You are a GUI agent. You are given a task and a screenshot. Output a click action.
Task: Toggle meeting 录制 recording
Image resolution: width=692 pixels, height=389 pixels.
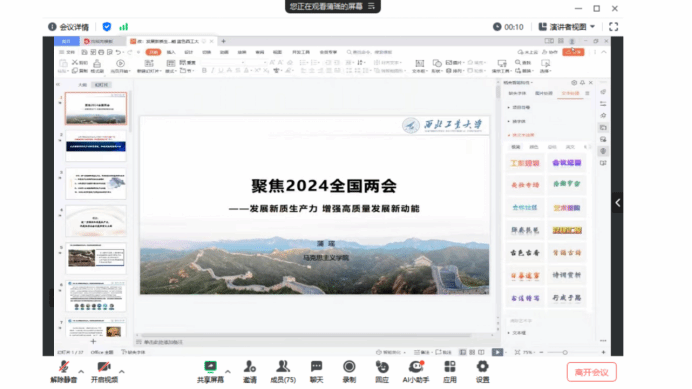coord(349,371)
